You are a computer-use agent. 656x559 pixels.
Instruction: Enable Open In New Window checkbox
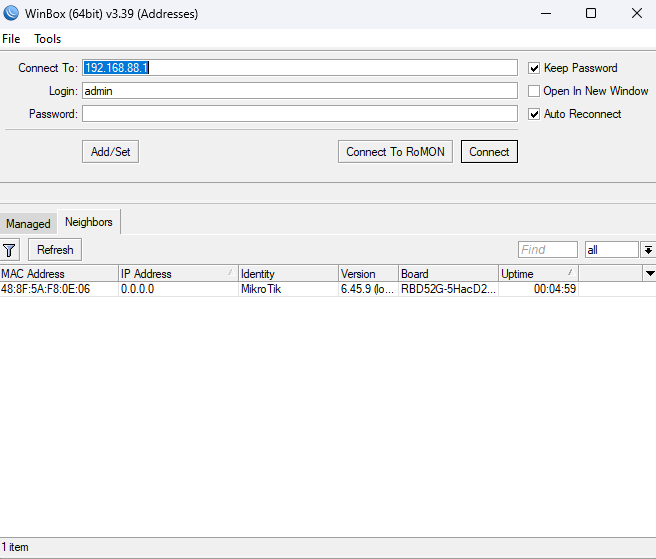pyautogui.click(x=534, y=91)
